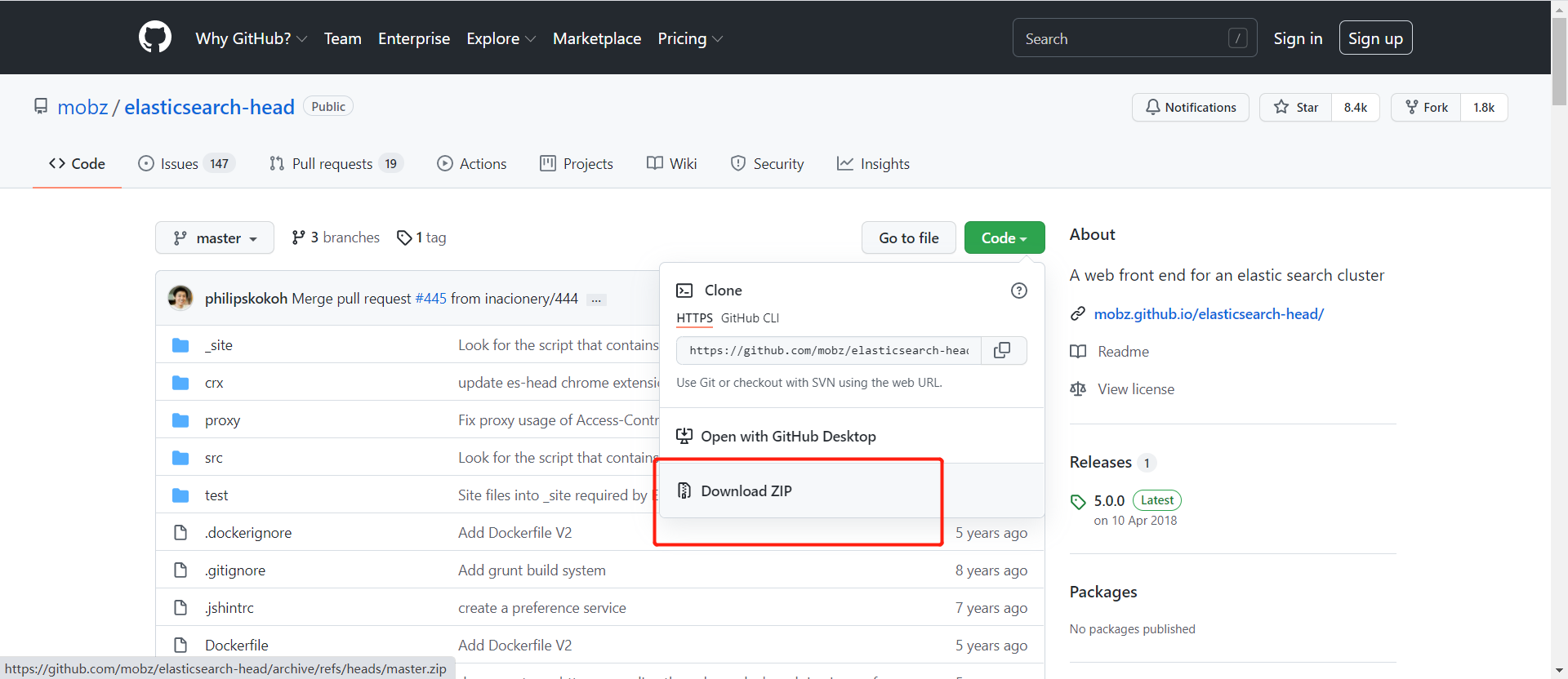Click the 5.0.0 release tag icon

pos(1078,501)
